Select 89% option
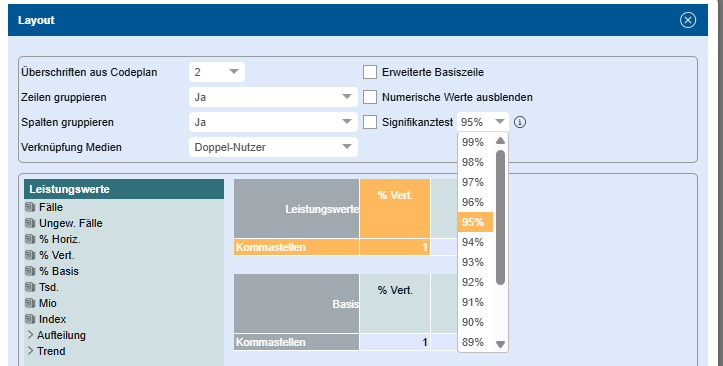The width and height of the screenshot is (723, 366). coord(475,342)
